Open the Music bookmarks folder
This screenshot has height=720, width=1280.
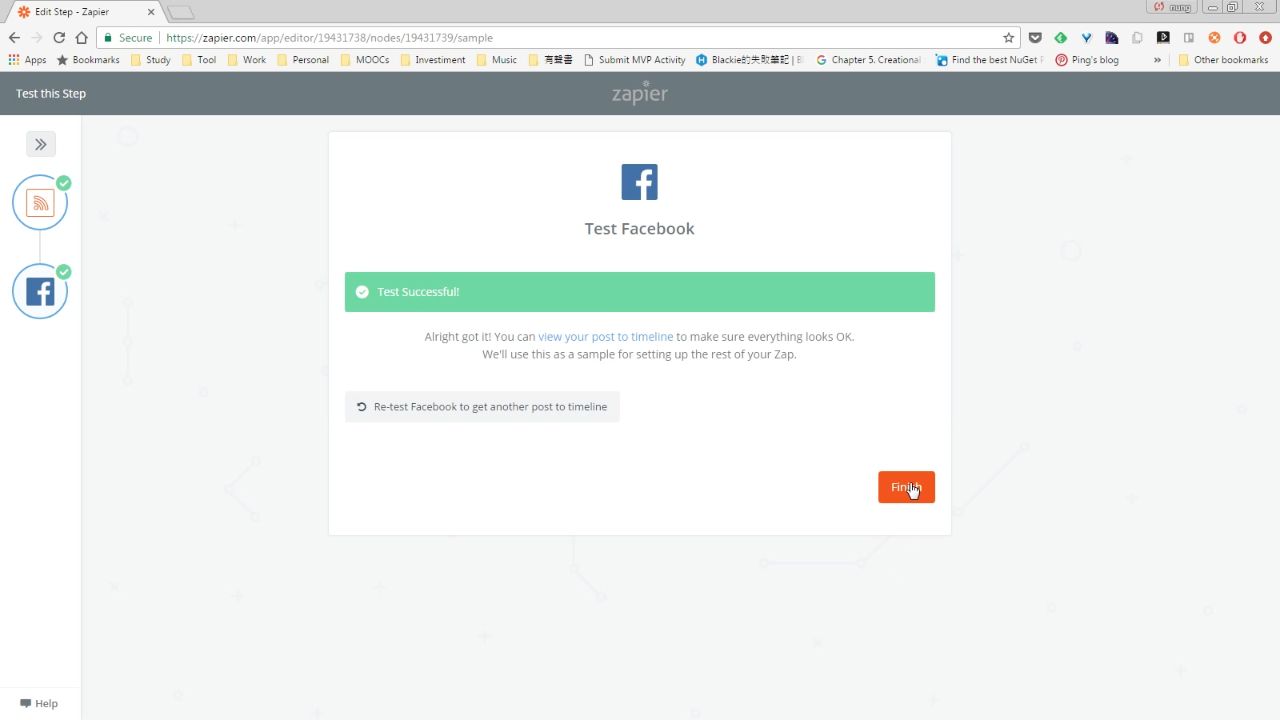tap(497, 60)
